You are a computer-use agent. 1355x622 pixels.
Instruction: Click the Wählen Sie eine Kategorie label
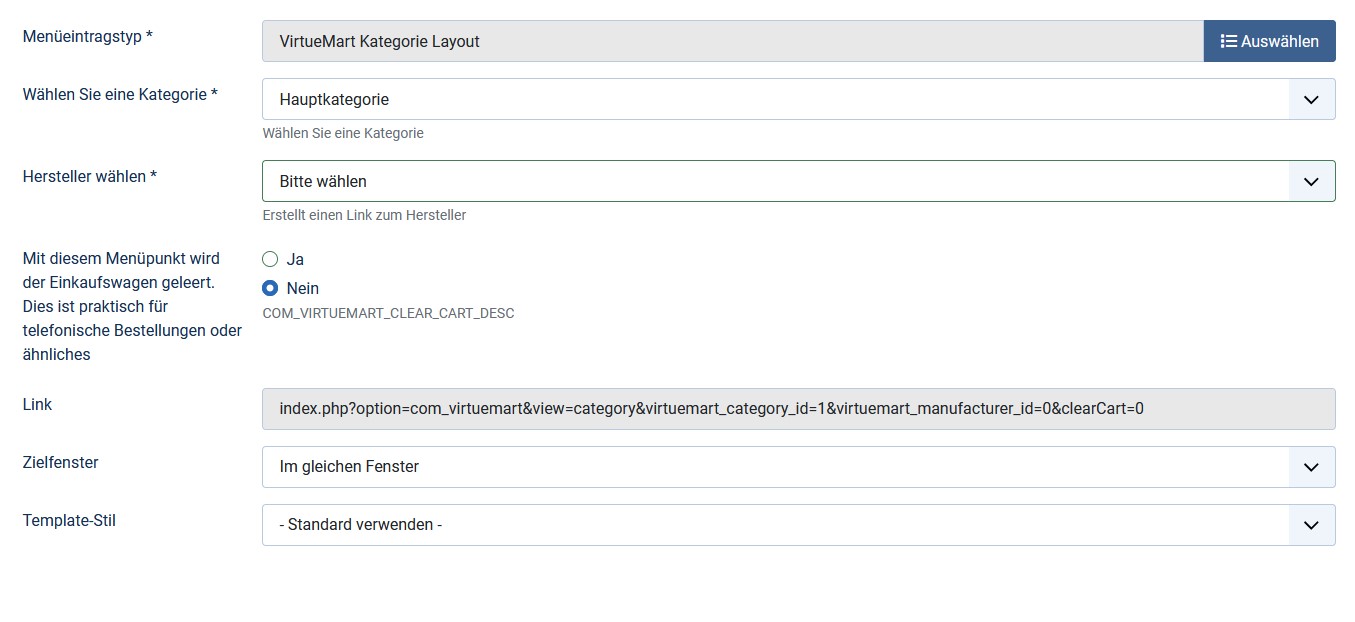click(x=120, y=94)
